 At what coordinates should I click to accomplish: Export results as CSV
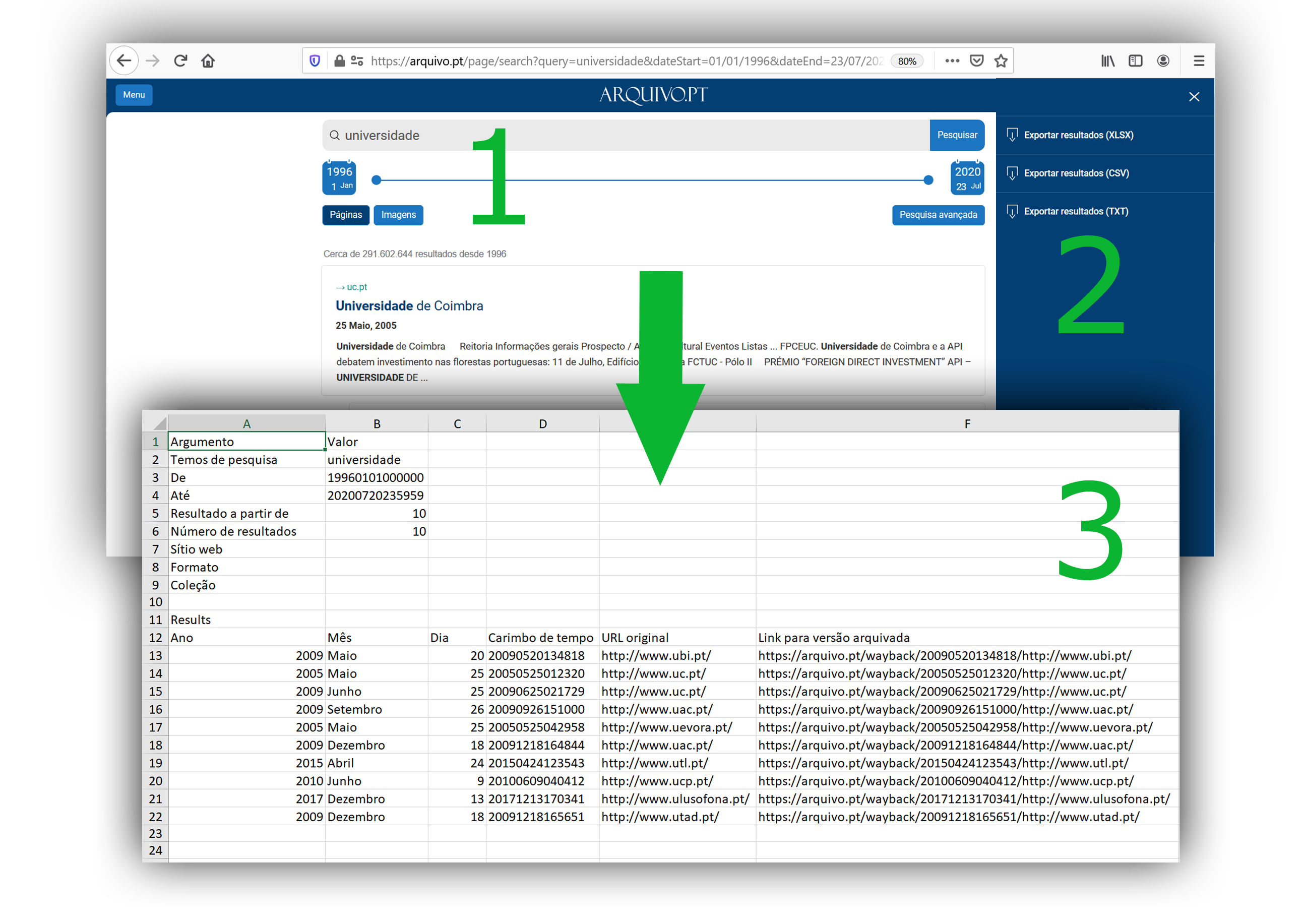(x=1076, y=173)
